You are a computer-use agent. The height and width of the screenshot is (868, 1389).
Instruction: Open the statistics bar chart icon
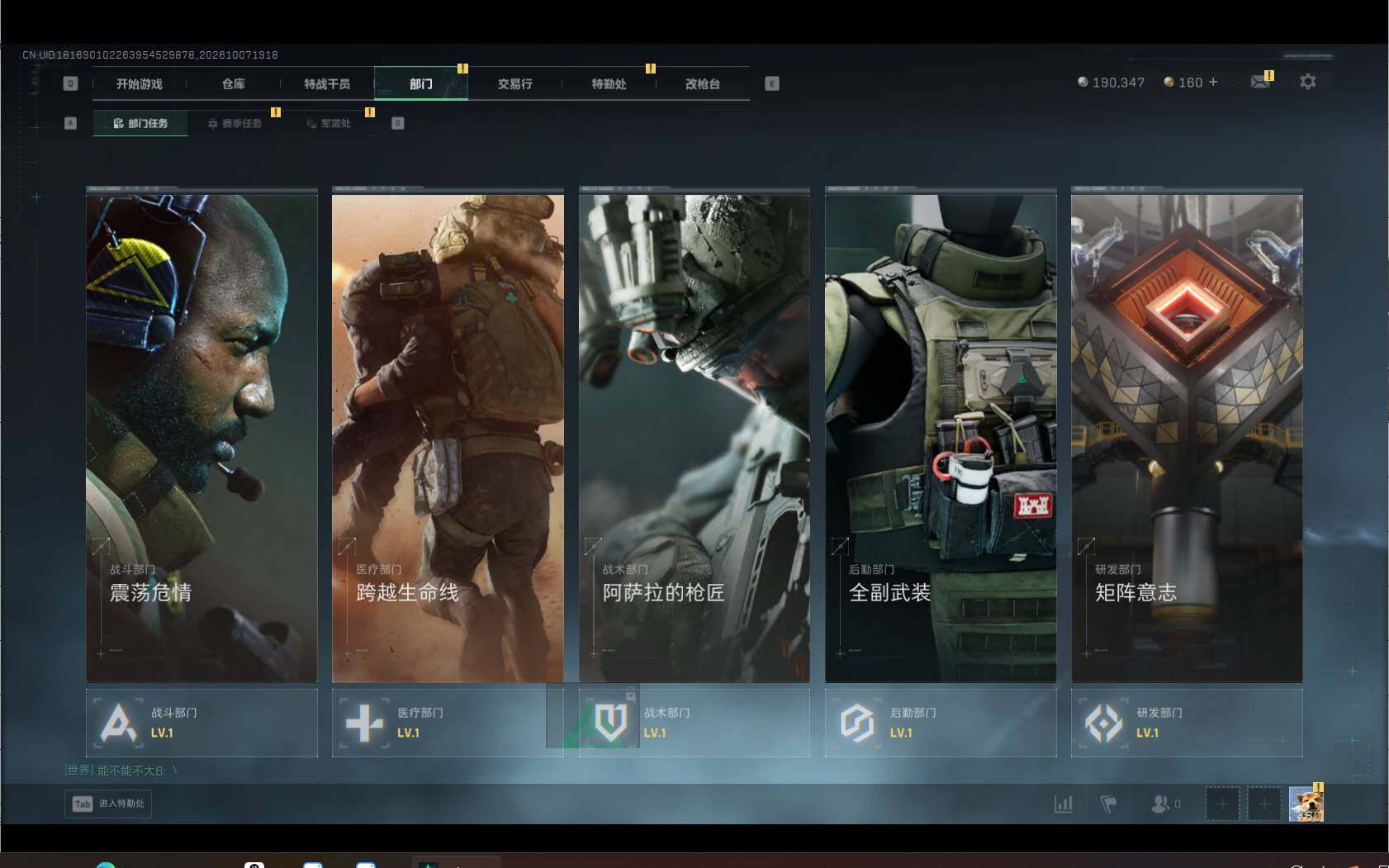tap(1064, 804)
